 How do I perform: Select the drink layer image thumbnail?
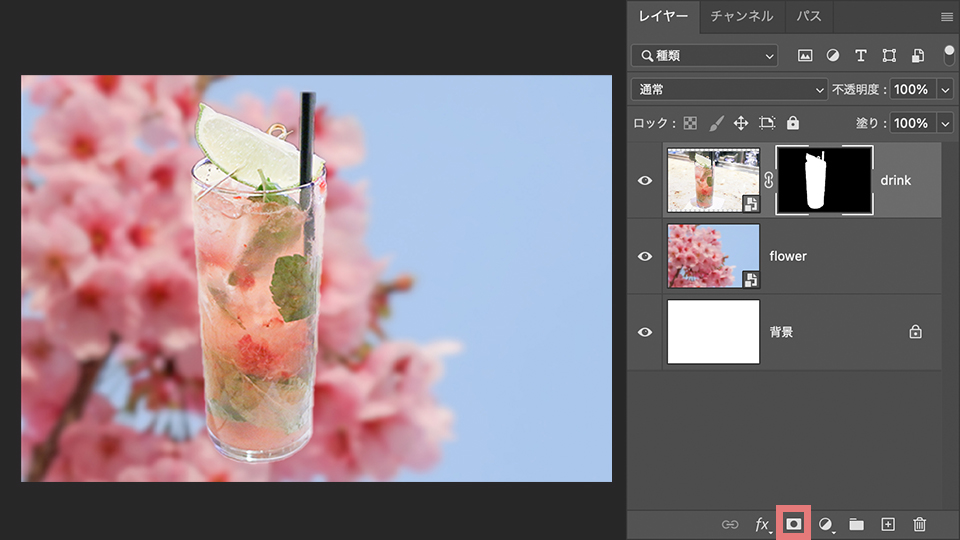(713, 180)
